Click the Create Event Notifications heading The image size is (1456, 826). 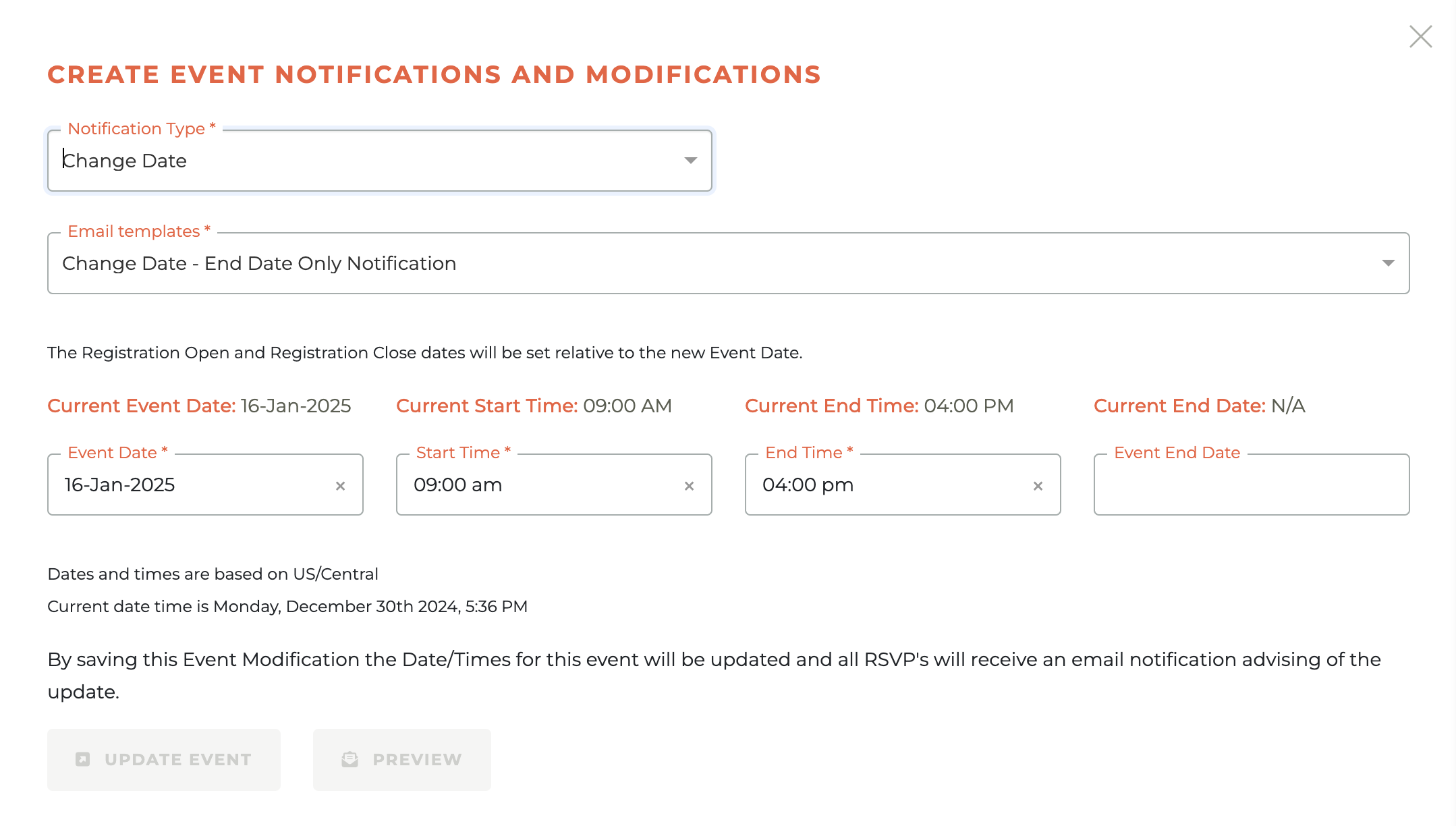click(434, 74)
